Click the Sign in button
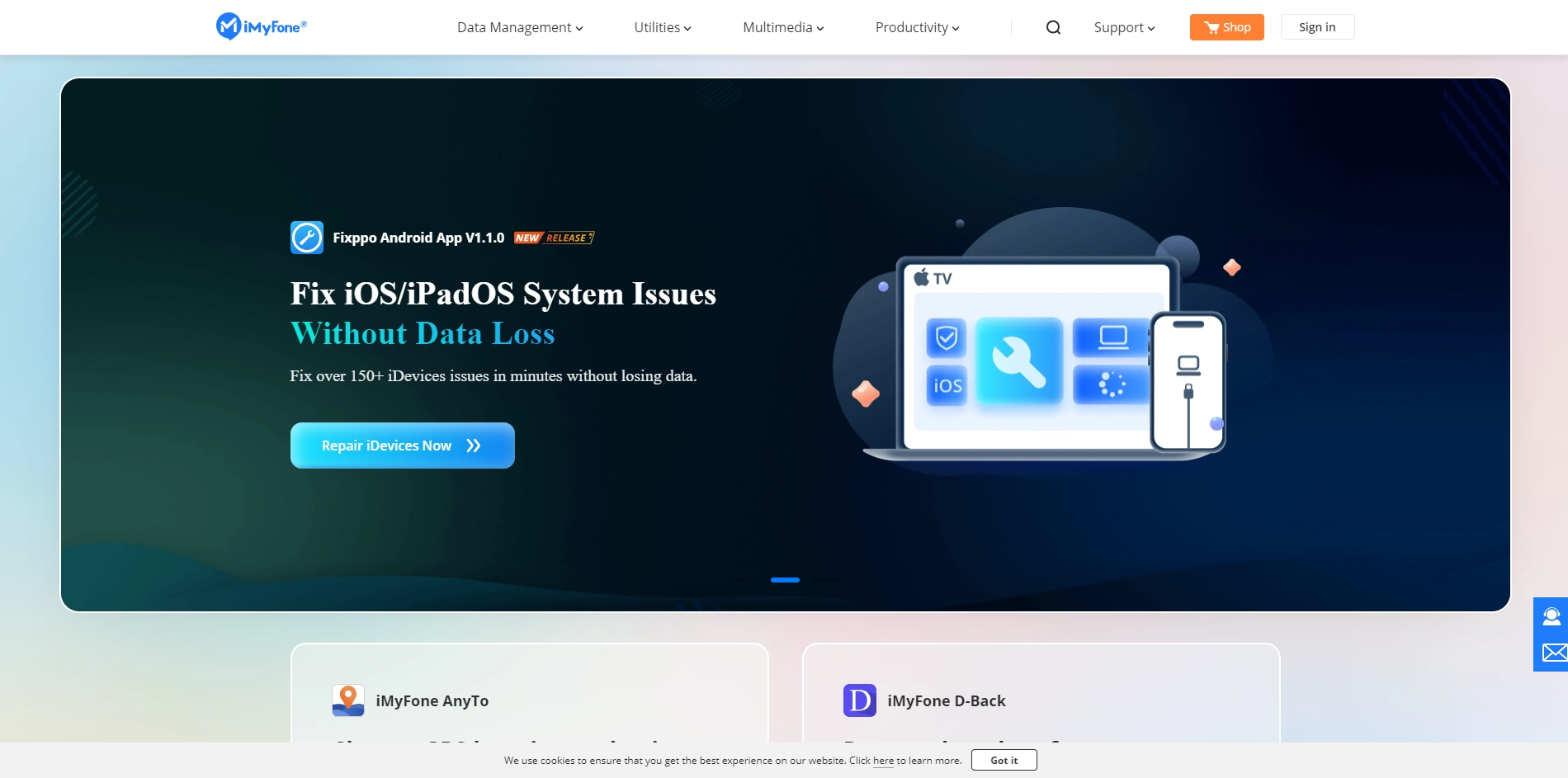The width and height of the screenshot is (1568, 778). 1317,27
